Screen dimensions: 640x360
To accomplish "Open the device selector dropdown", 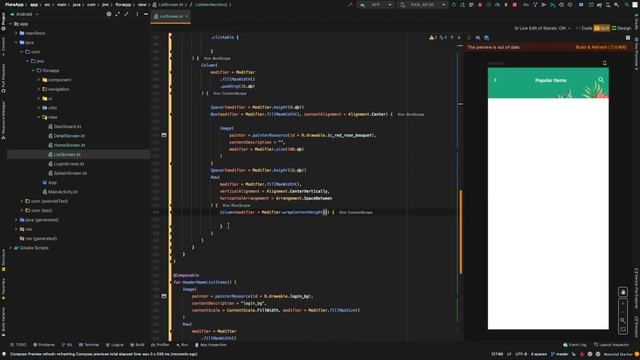I will [422, 5].
